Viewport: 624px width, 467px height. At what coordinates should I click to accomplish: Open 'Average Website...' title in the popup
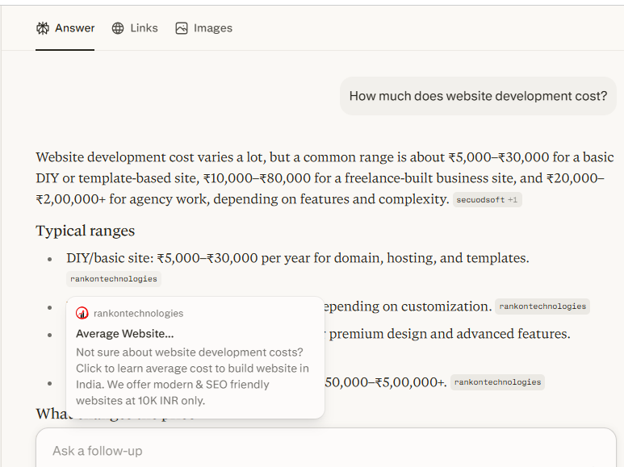(125, 334)
